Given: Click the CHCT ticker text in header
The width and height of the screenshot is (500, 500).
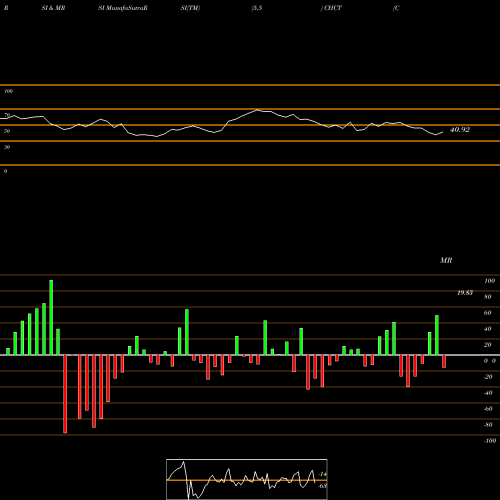Looking at the screenshot, I should point(333,8).
